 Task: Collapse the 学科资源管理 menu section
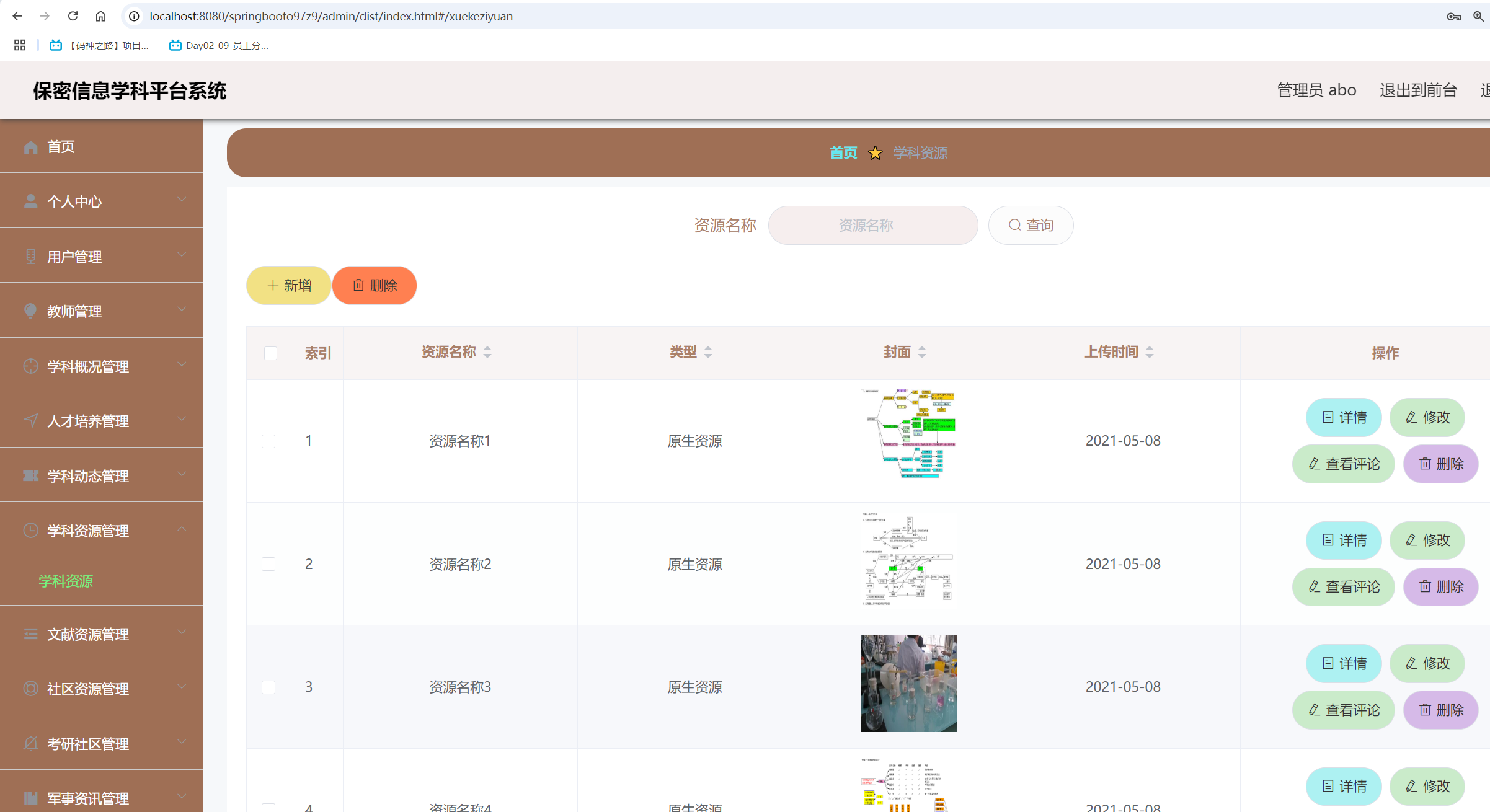[182, 529]
